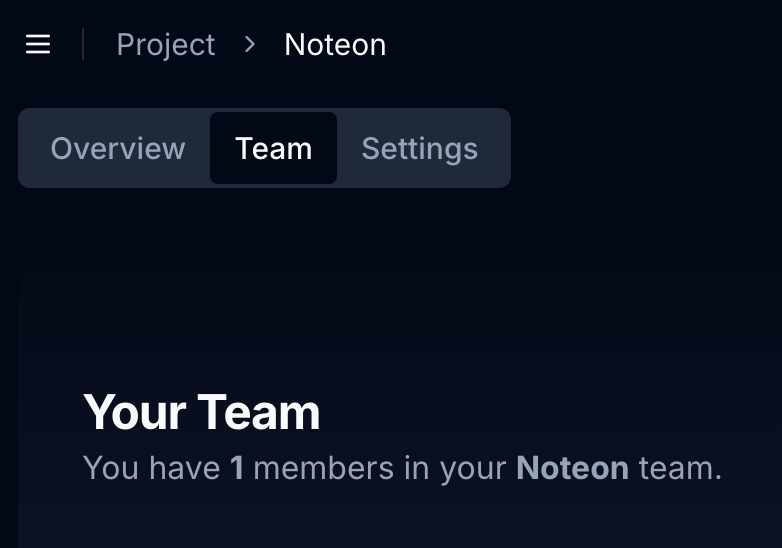The width and height of the screenshot is (782, 548).
Task: Click the word "Your" in the heading
Action: click(x=135, y=412)
